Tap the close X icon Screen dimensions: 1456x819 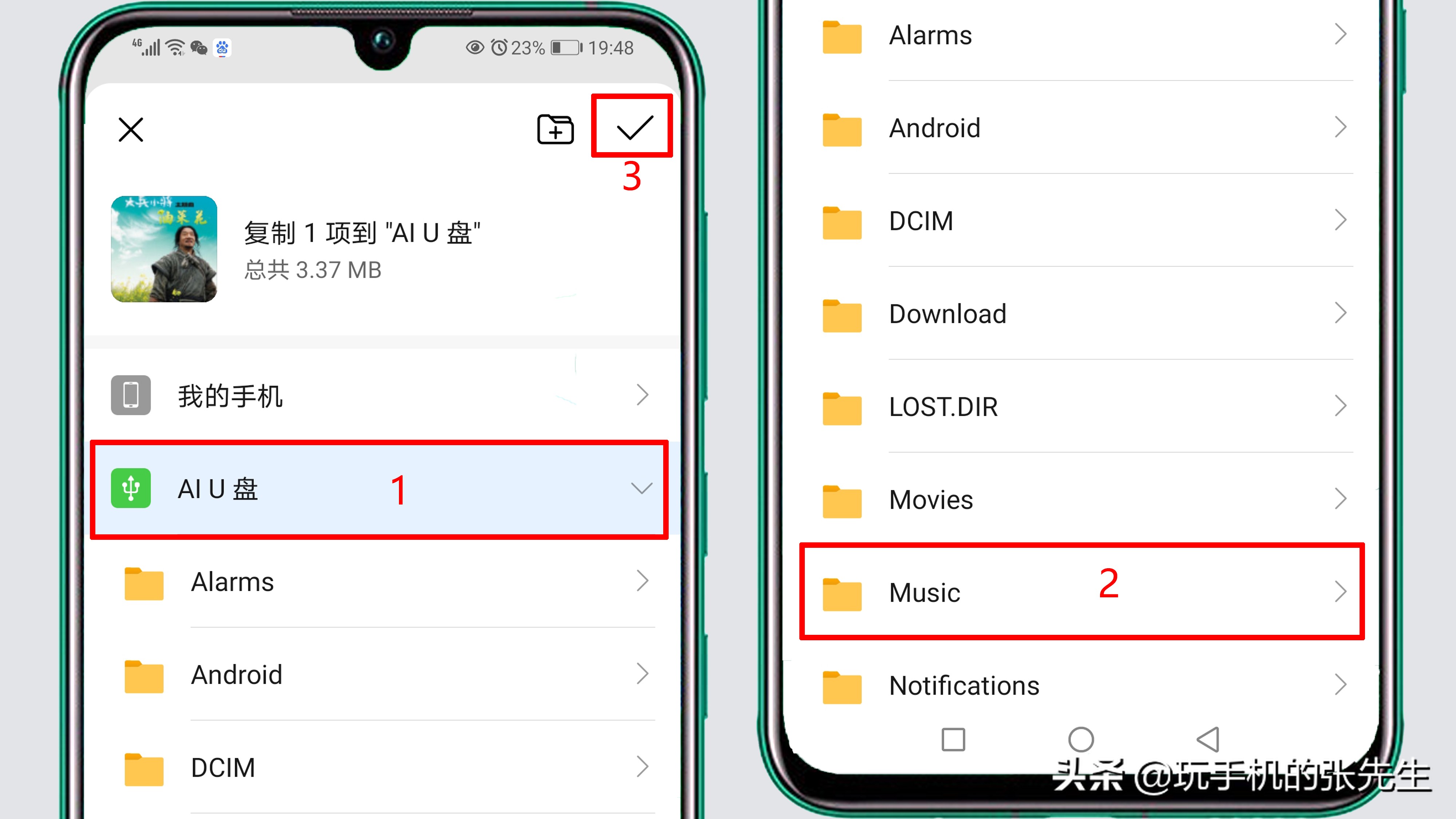pos(131,129)
